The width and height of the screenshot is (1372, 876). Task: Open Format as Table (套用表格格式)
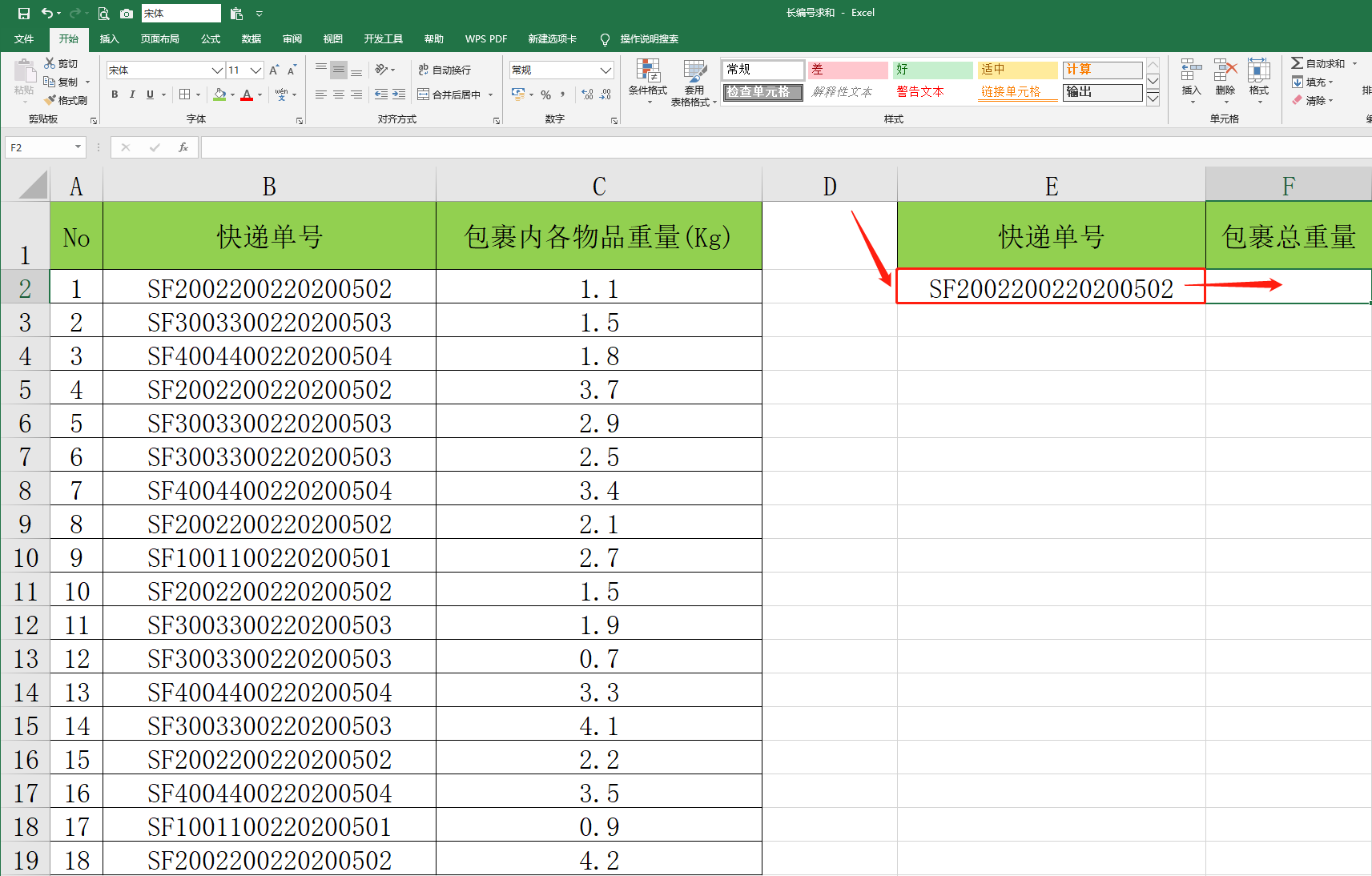tap(694, 82)
